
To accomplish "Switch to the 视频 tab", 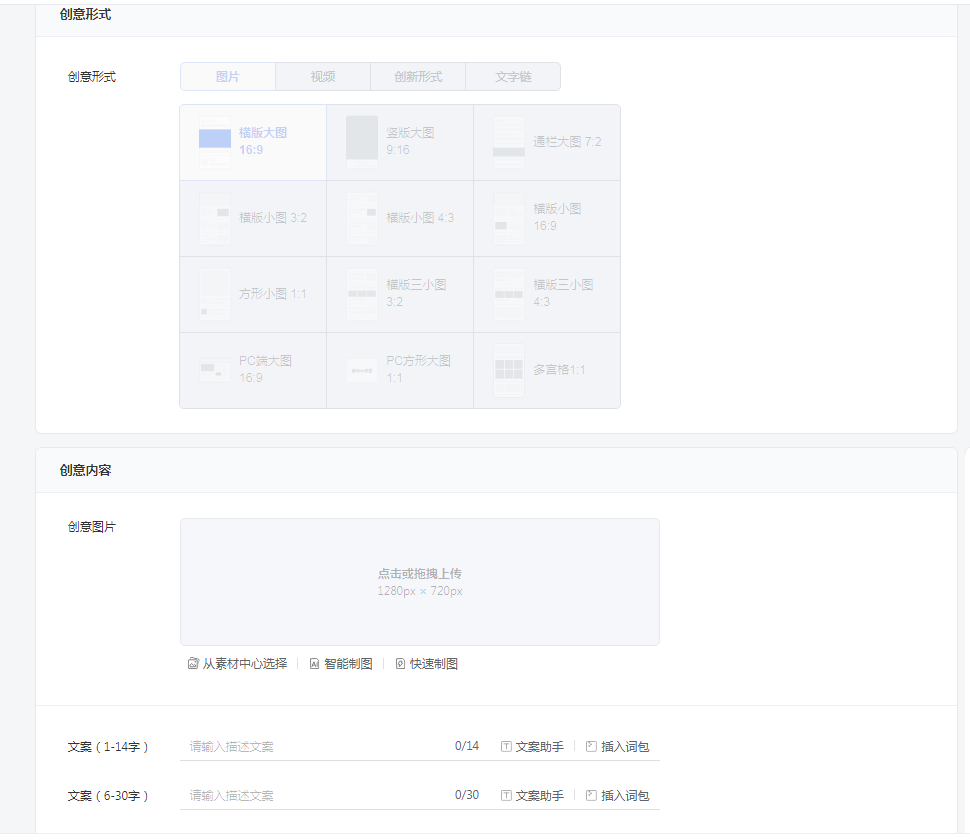I will (x=323, y=77).
